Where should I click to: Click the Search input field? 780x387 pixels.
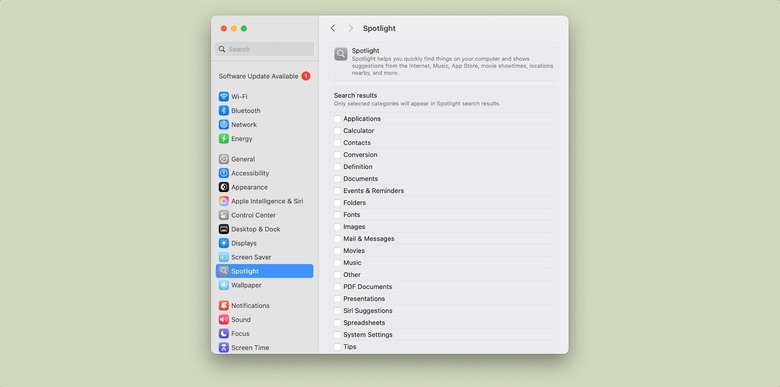tap(264, 49)
